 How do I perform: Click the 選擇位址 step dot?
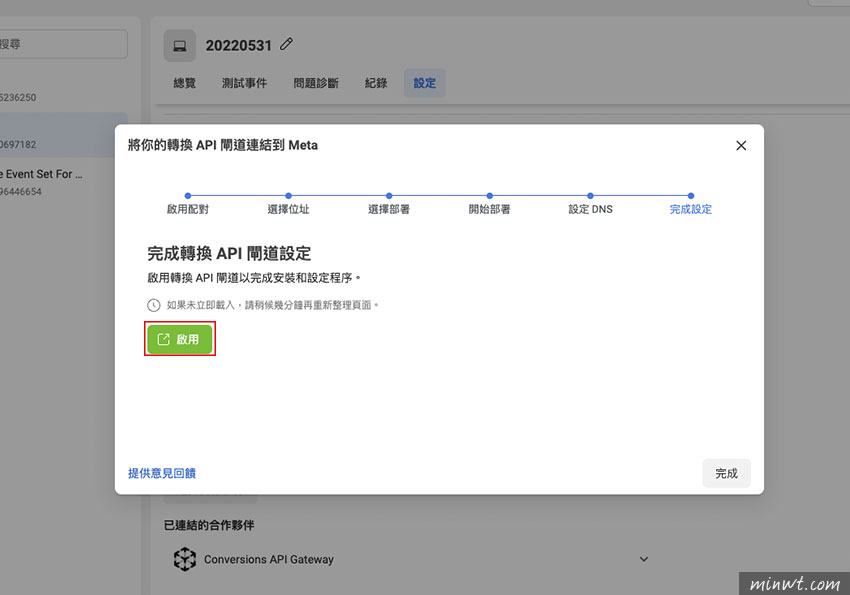[288, 196]
